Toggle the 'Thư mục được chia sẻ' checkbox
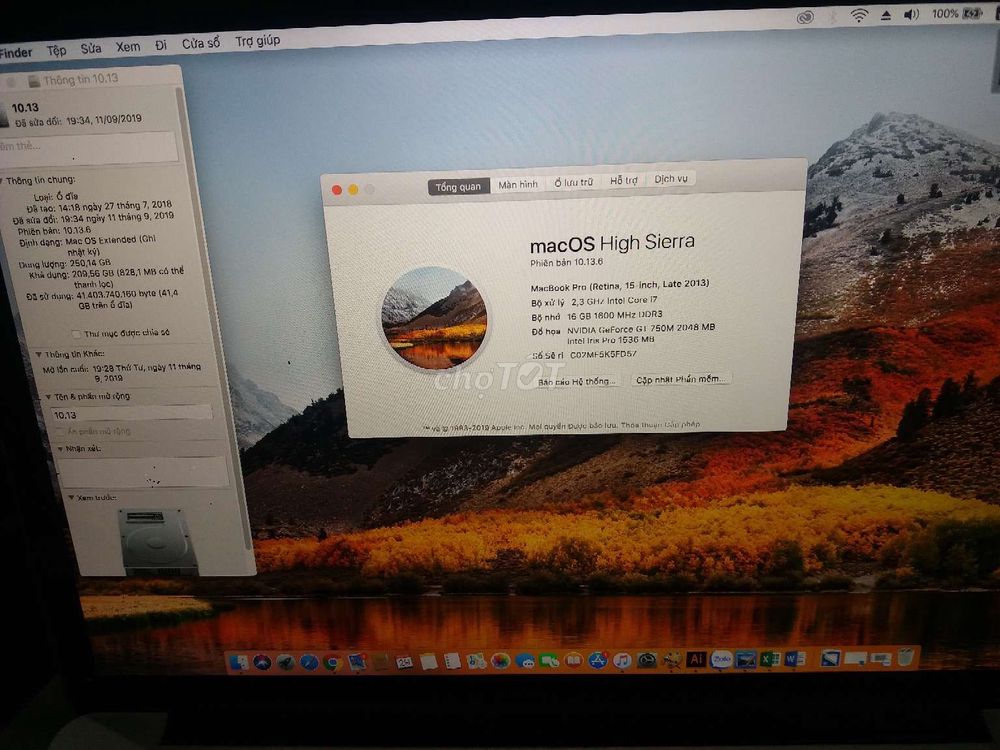Screen dimensions: 1000x750 76,334
